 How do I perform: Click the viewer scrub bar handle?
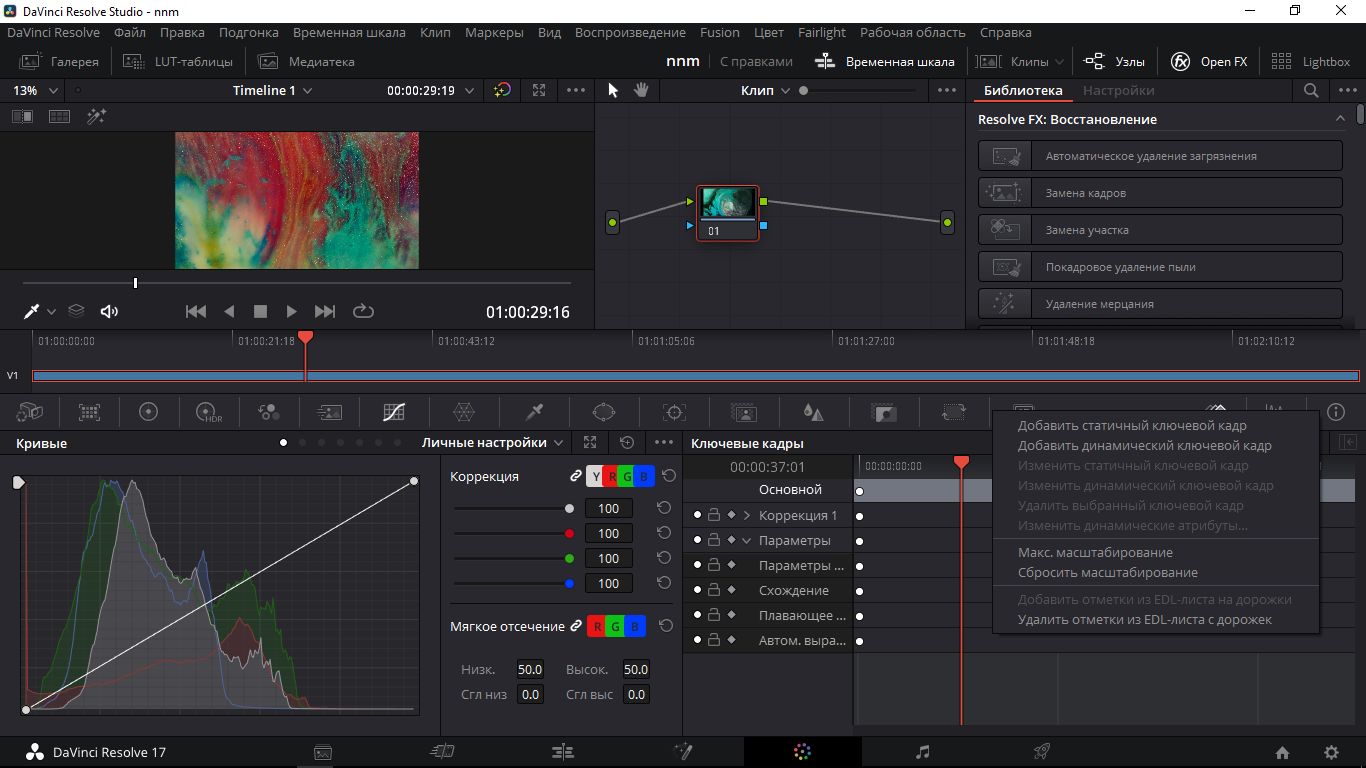coord(135,284)
